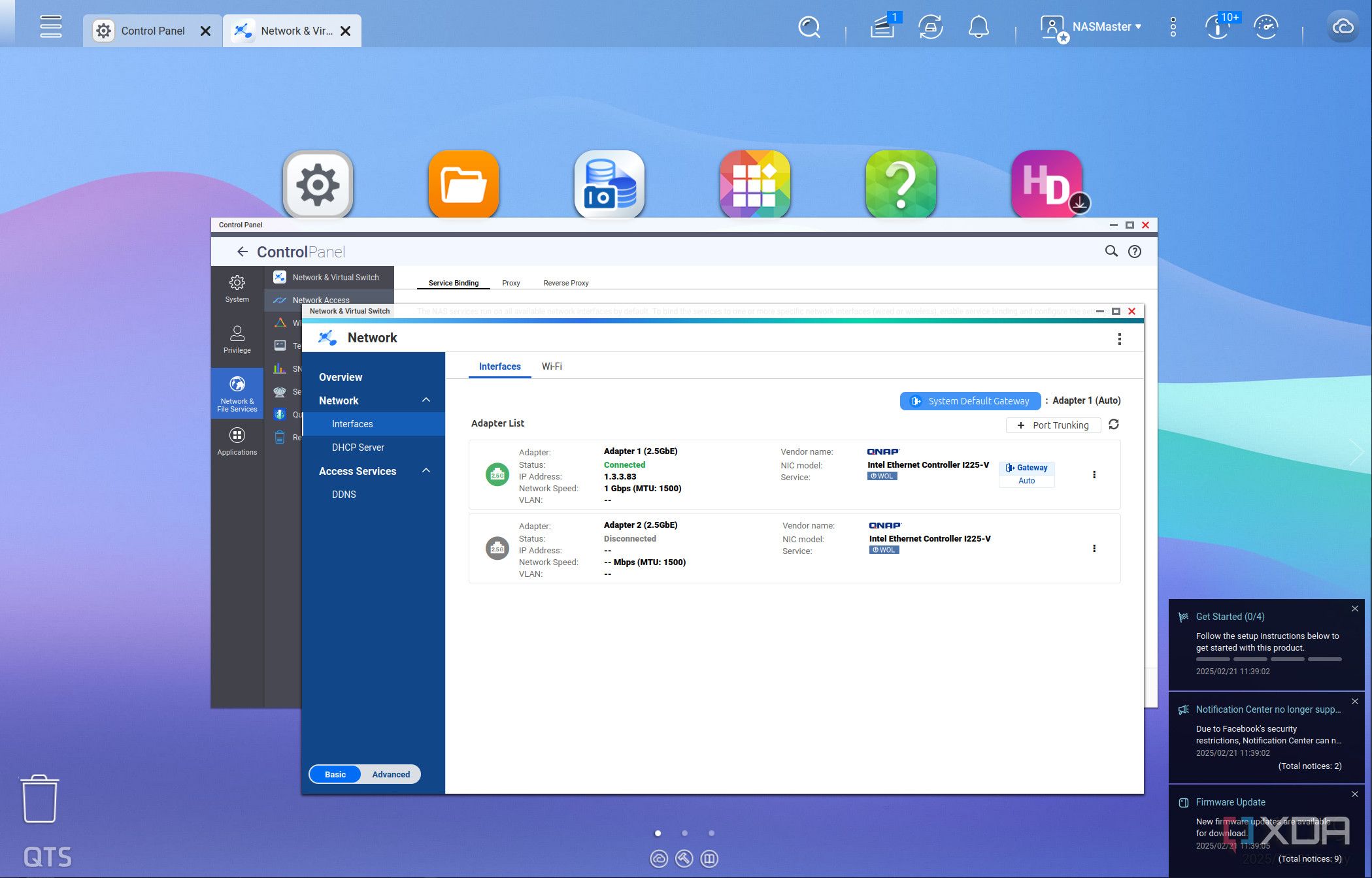This screenshot has width=1372, height=878.
Task: Select Interfaces in Network sidebar
Action: click(x=374, y=424)
